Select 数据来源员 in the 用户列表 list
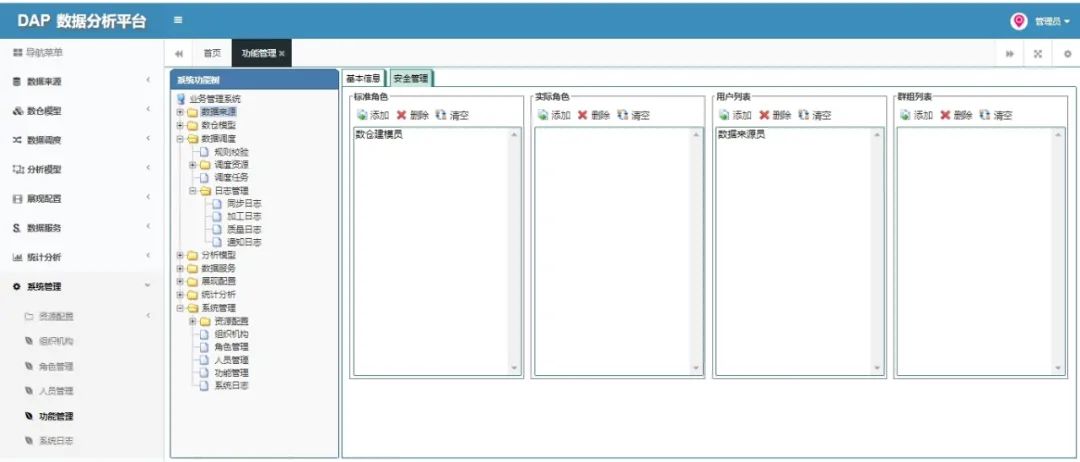1080x462 pixels. click(742, 134)
